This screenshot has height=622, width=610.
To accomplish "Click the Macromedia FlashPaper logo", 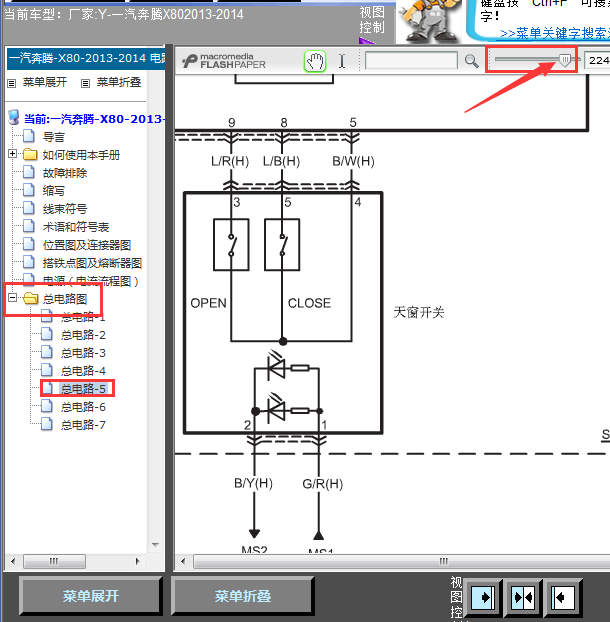I will pyautogui.click(x=224, y=61).
